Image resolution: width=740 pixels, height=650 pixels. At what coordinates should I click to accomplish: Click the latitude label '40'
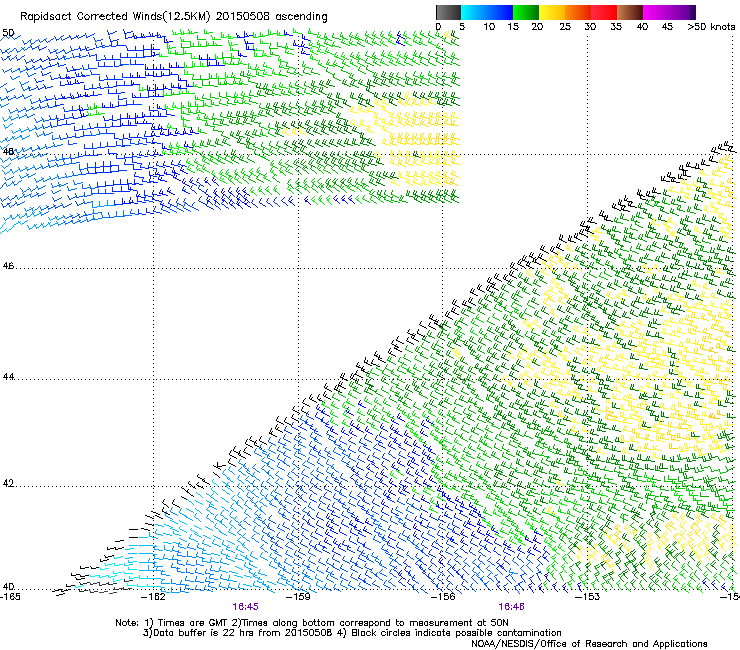[x=8, y=587]
